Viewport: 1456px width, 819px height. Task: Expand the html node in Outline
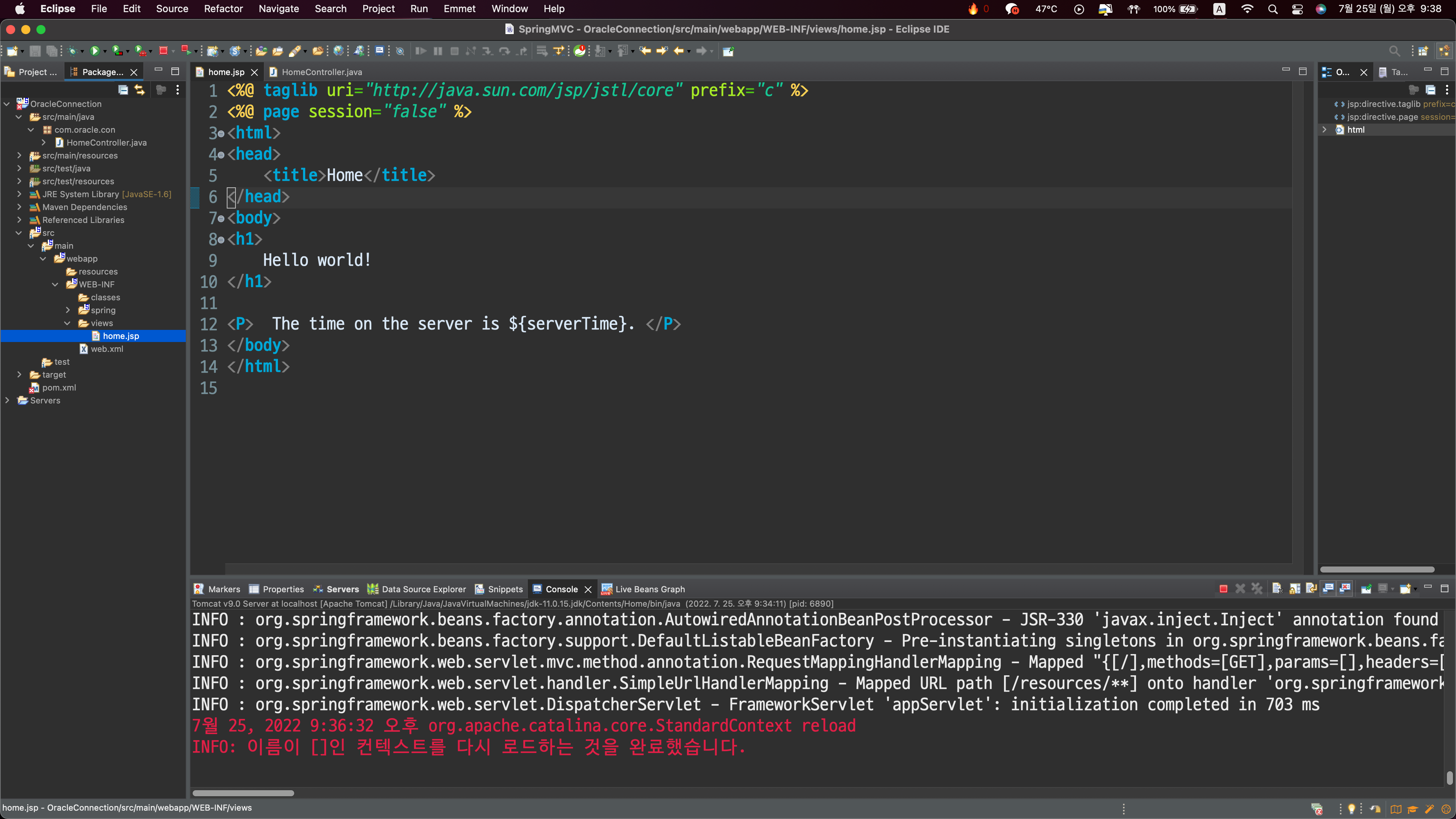pos(1324,129)
